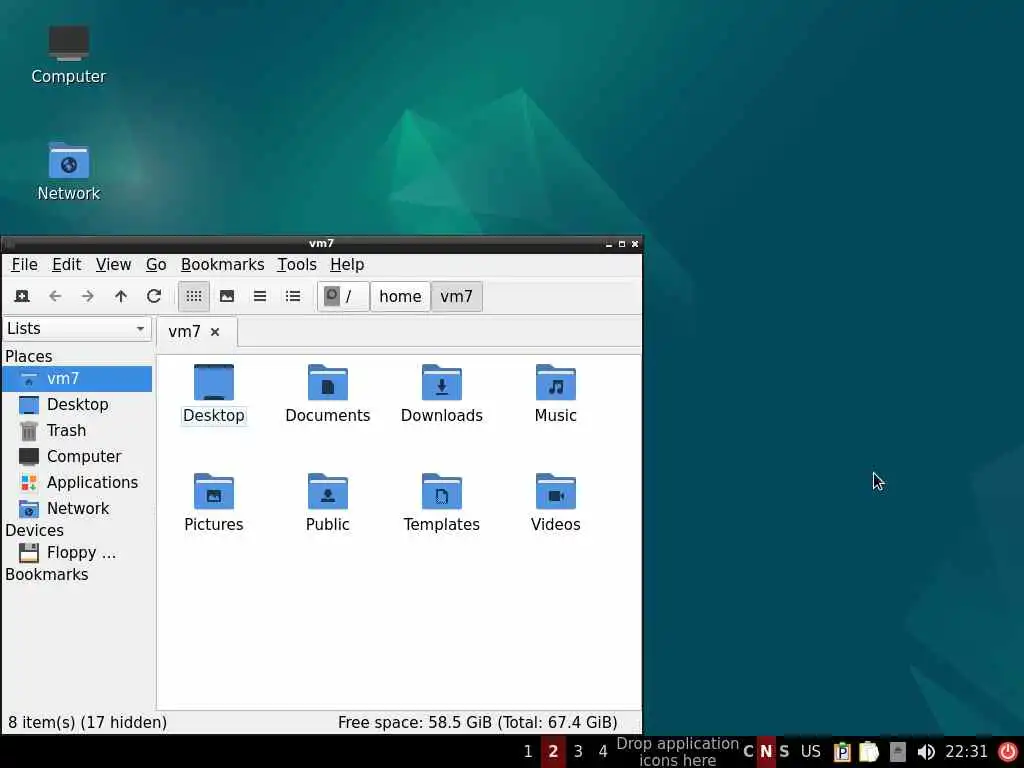Click the red power button icon
Image resolution: width=1024 pixels, height=768 pixels.
1008,752
